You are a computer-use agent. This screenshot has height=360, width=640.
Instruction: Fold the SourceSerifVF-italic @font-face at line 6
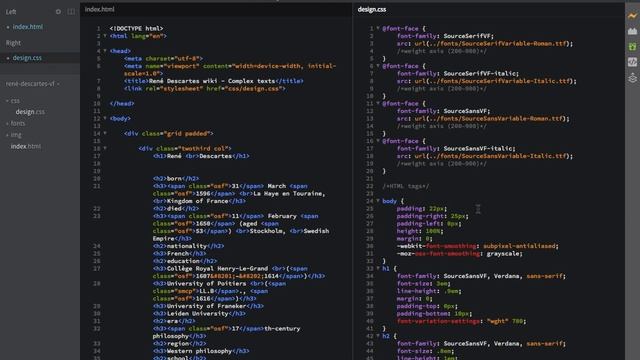(x=378, y=66)
